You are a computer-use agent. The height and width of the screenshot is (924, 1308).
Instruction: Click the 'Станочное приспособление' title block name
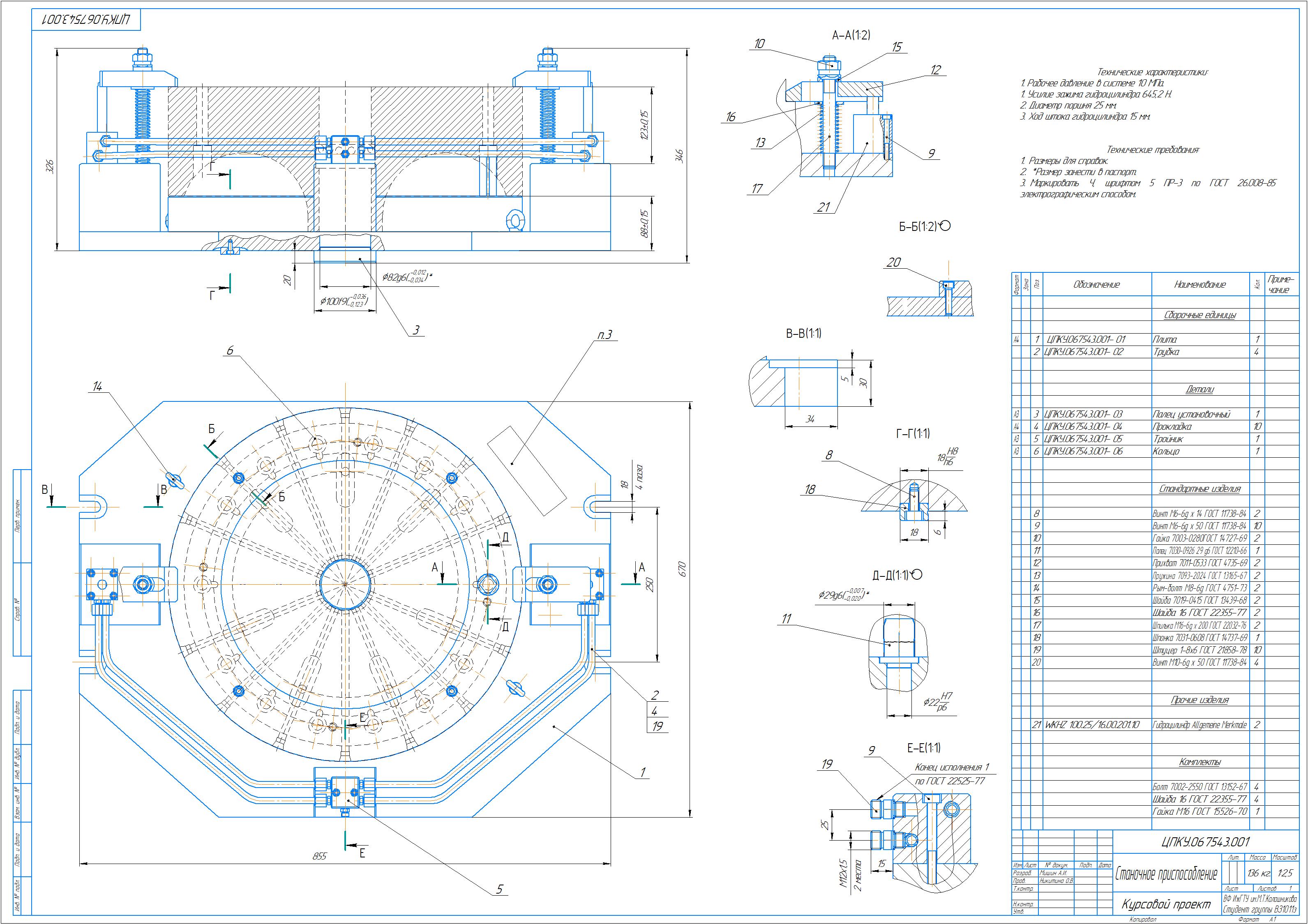(x=1166, y=874)
